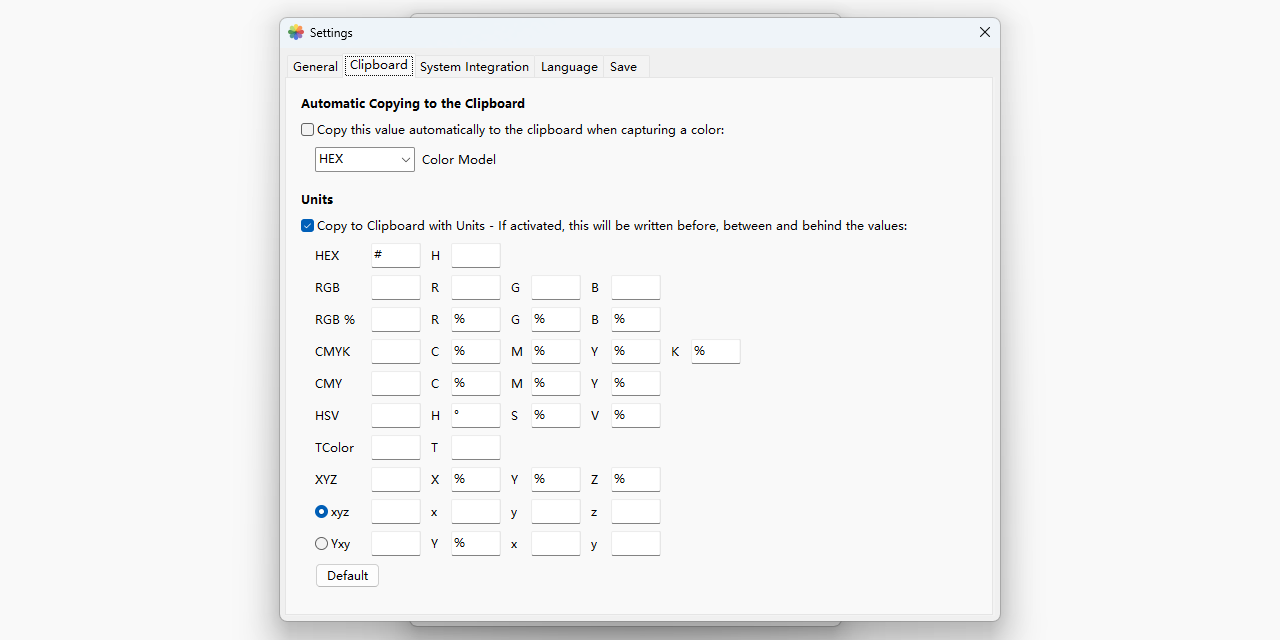Image resolution: width=1280 pixels, height=640 pixels.
Task: Click the CMYK row K field
Action: tap(716, 352)
